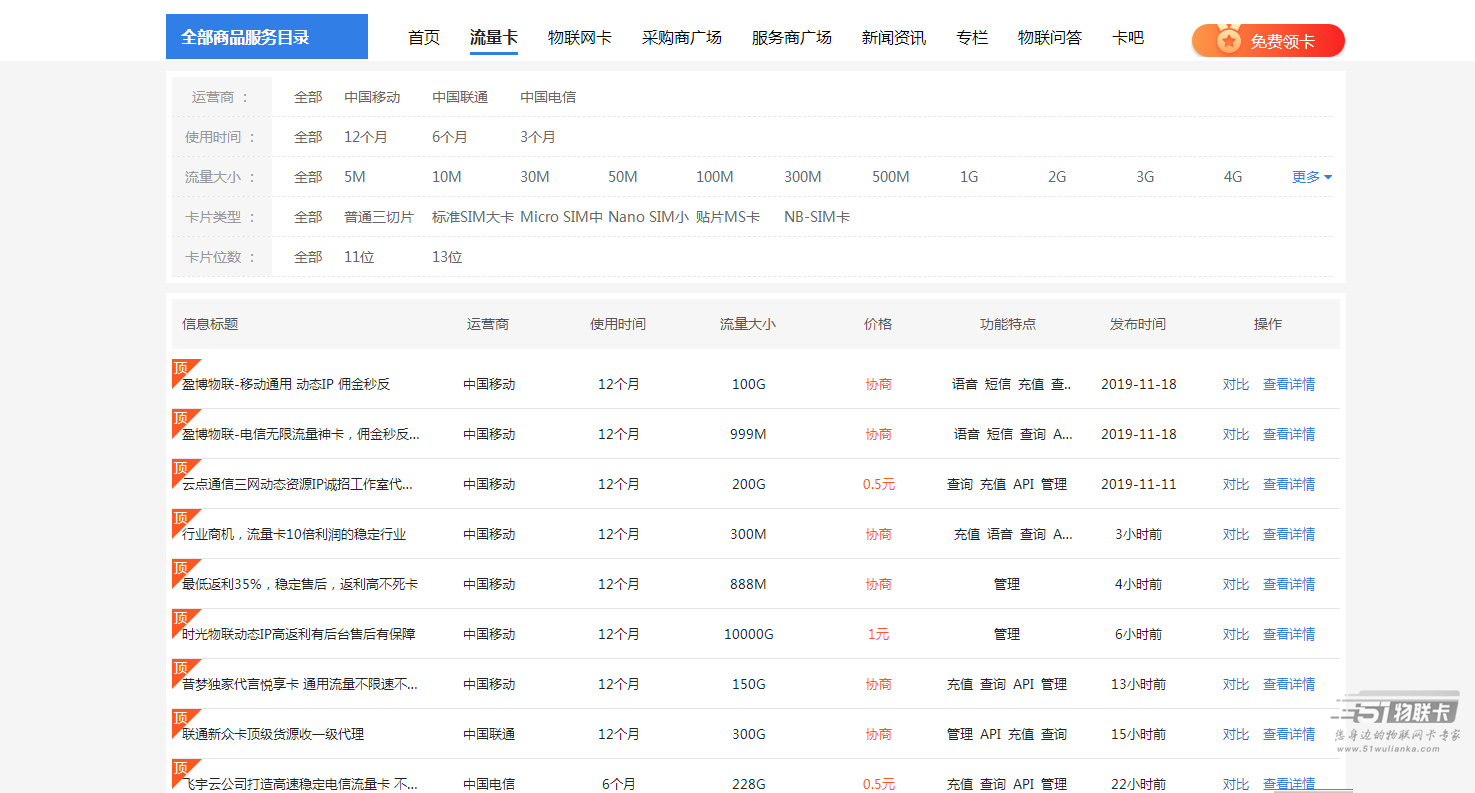Viewport: 1475px width, 793px height.
Task: Open 采购商广场 navigation tab
Action: tap(682, 38)
